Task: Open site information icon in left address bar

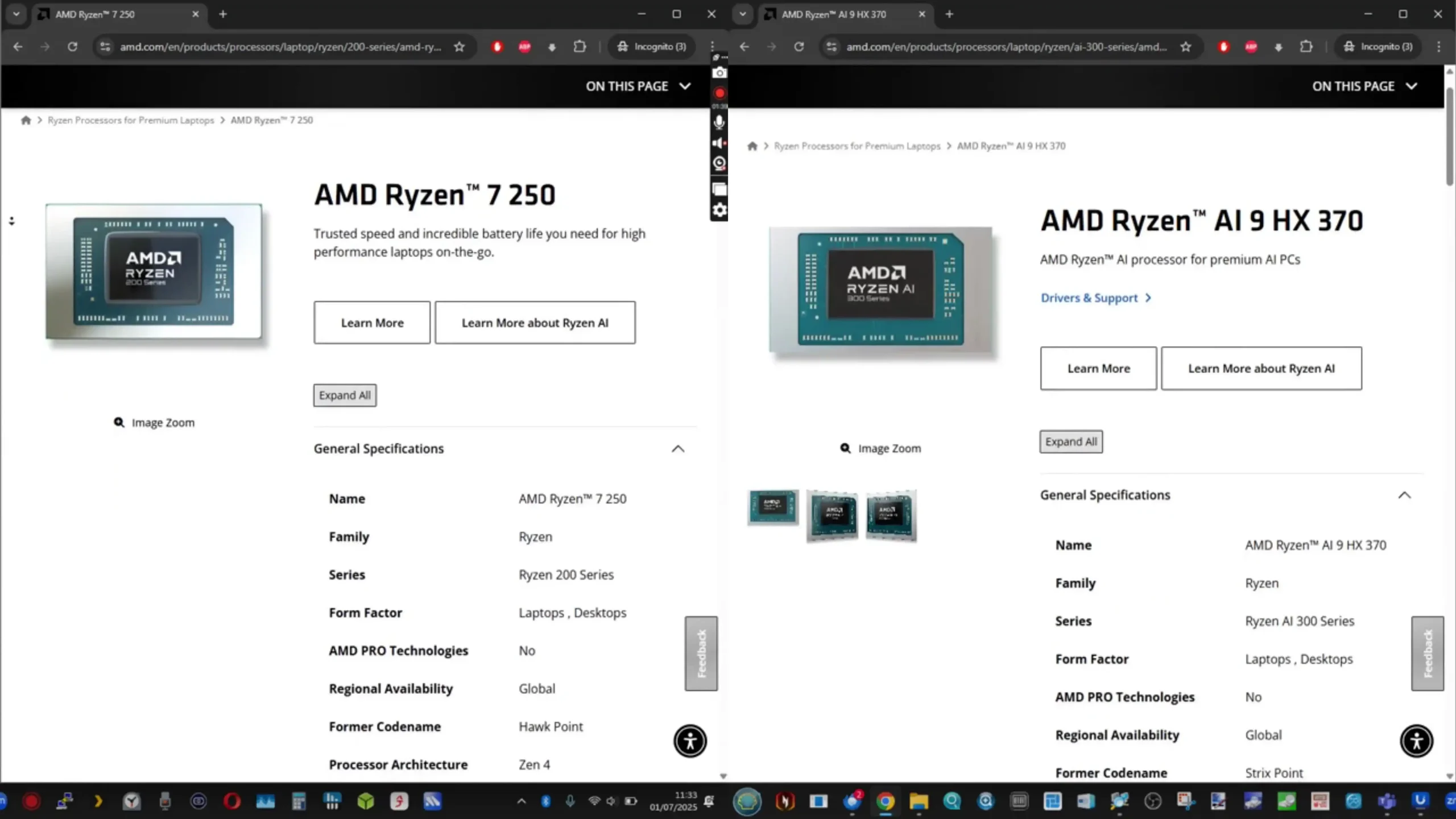Action: [x=105, y=47]
